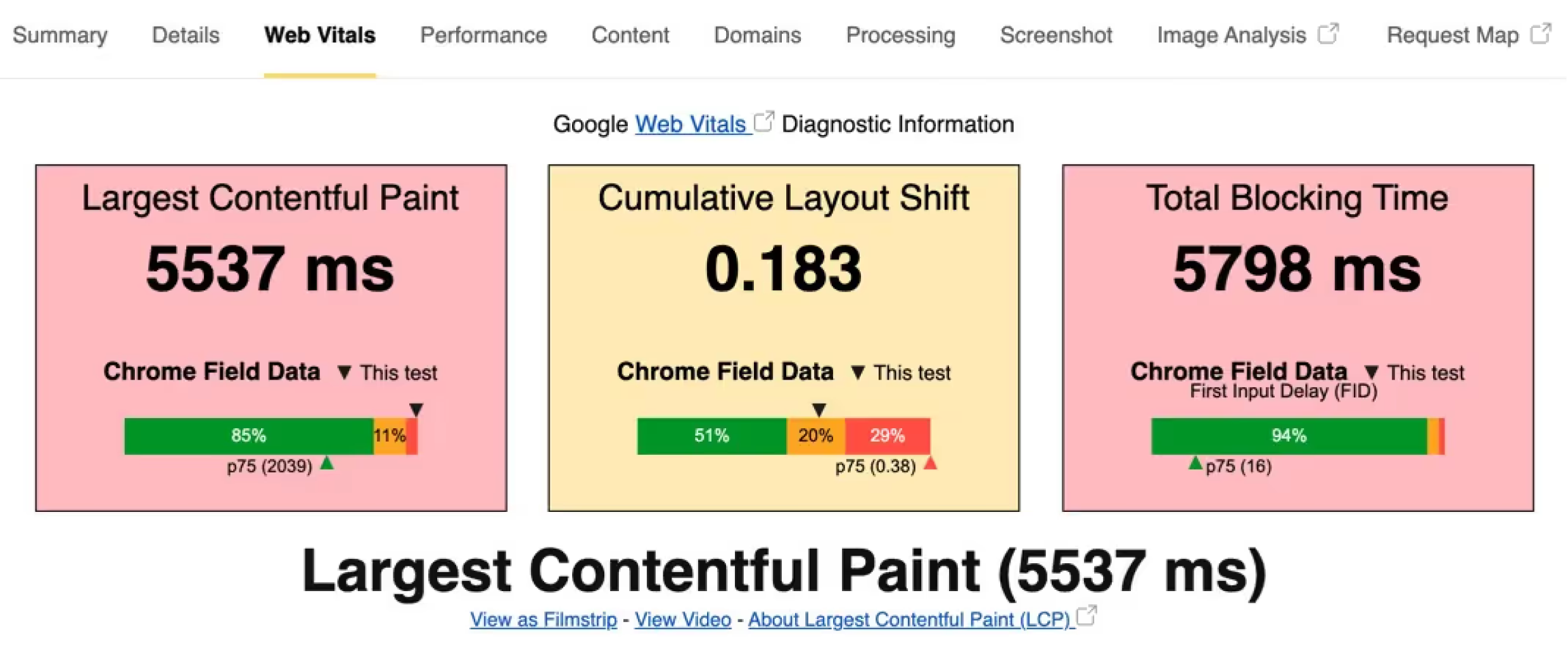The image size is (1568, 657).
Task: Click the green p75 (2039) triangle under the LCP bar
Action: 327,463
